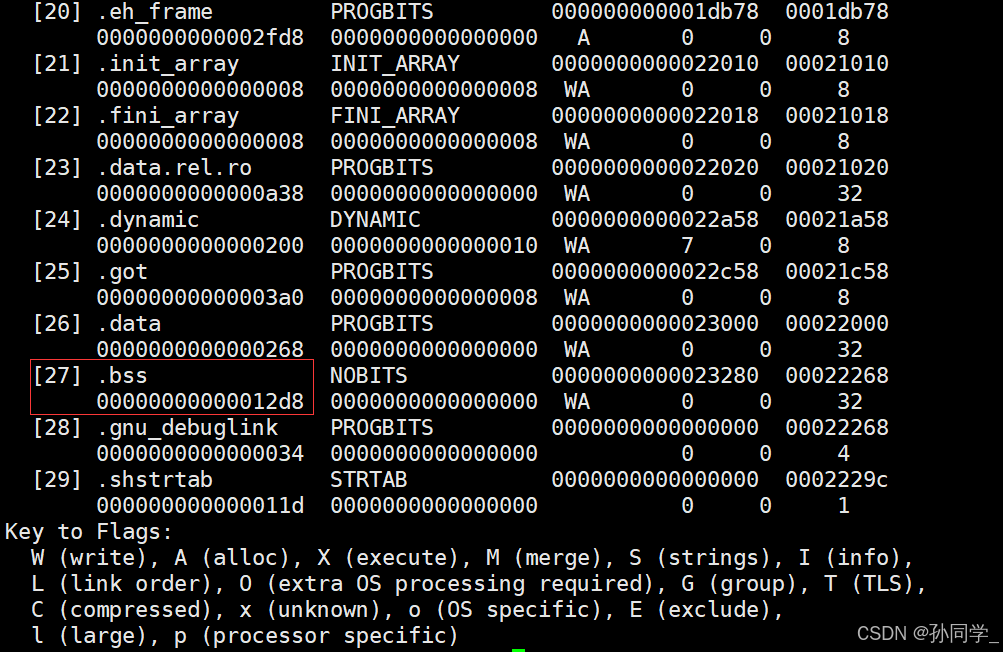Click offset 00021018
The image size is (1003, 652).
(837, 116)
